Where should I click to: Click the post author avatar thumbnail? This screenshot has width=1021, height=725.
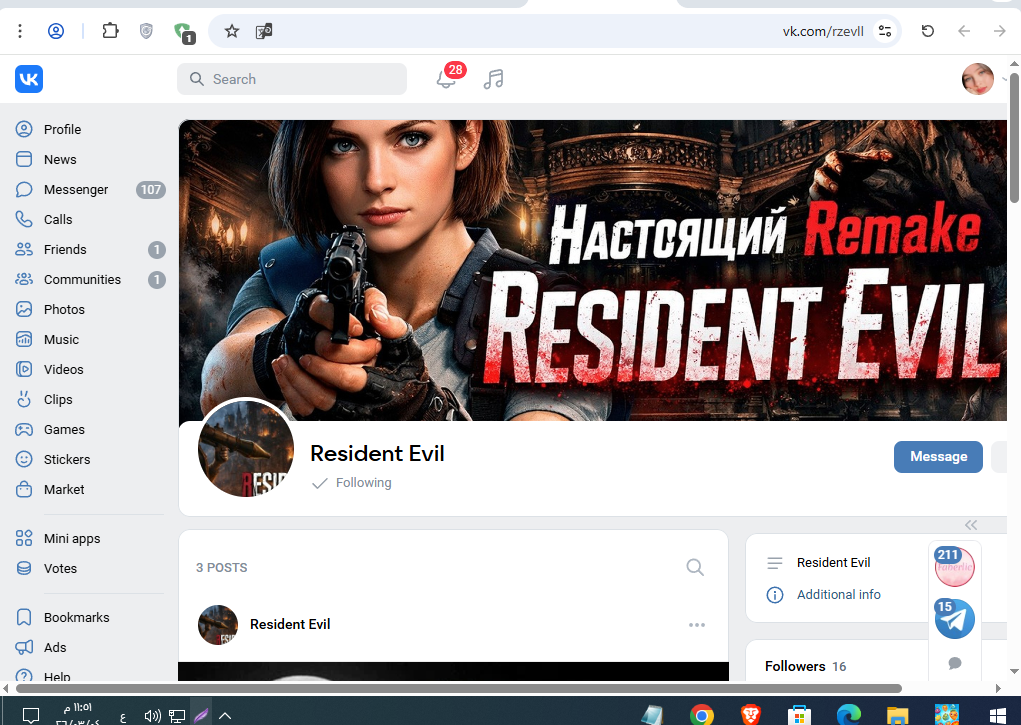(x=218, y=625)
